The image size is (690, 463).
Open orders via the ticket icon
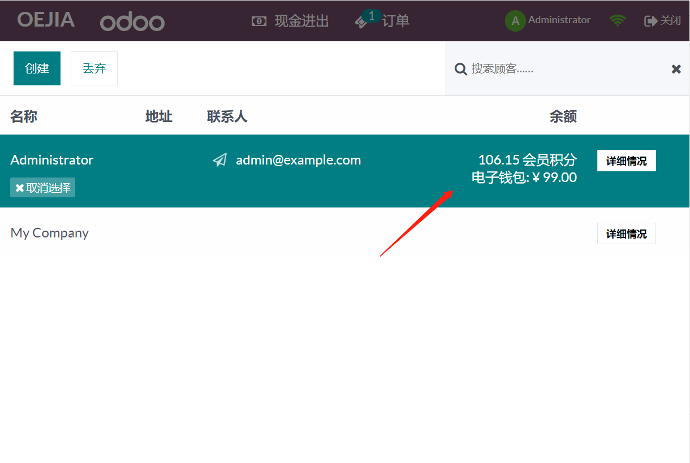(x=362, y=21)
